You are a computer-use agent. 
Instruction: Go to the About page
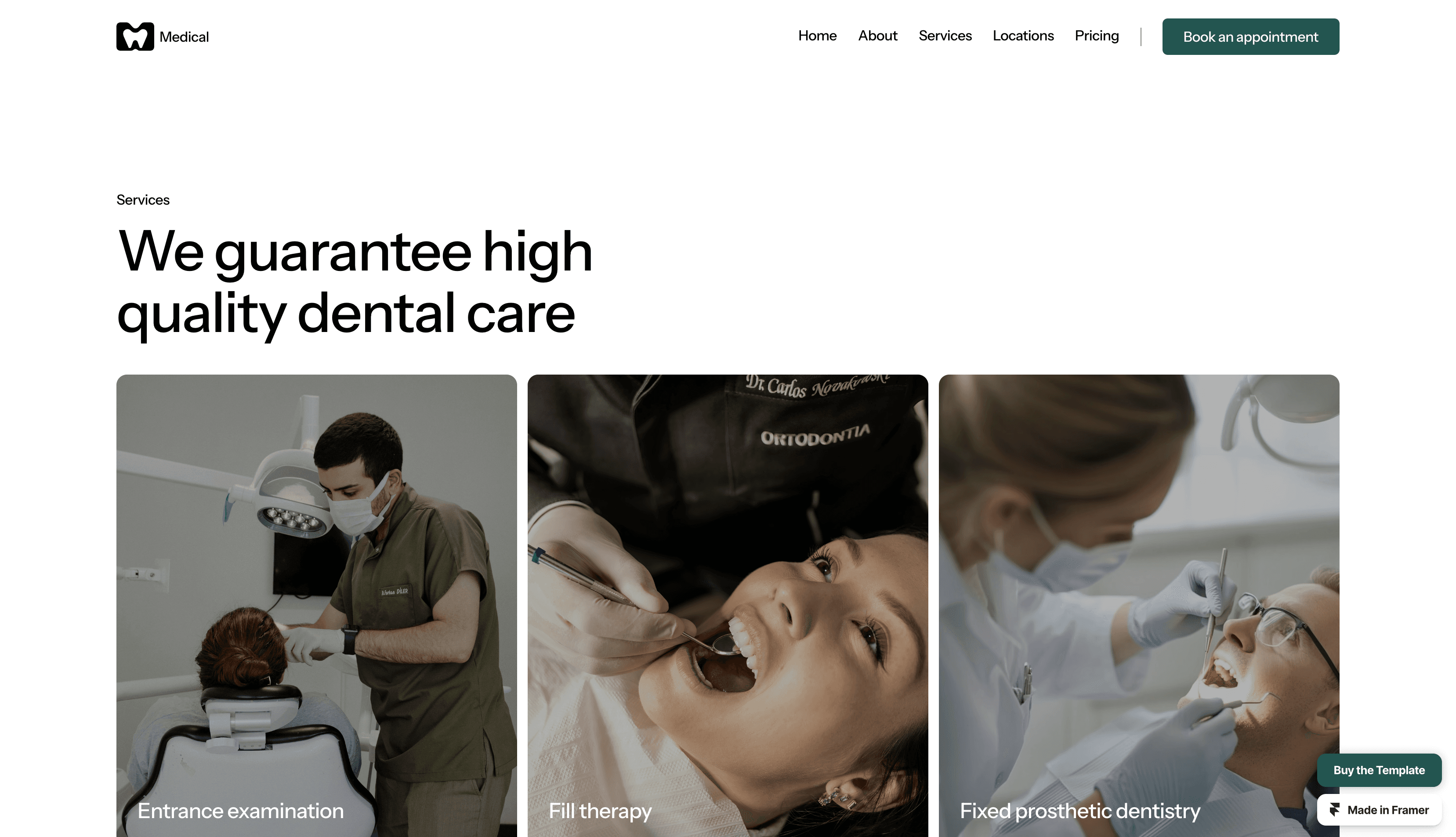(877, 36)
